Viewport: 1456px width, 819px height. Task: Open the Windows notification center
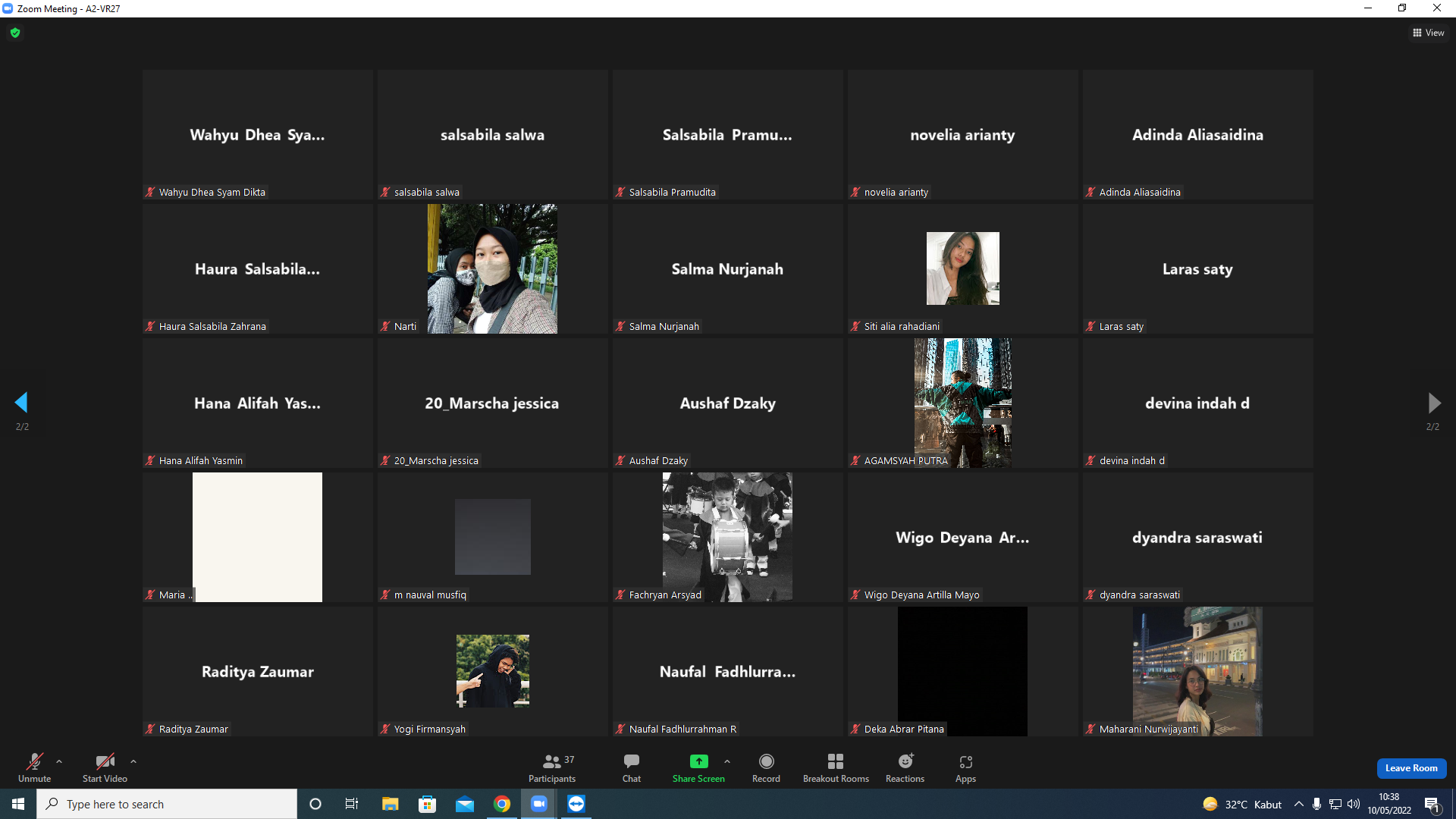point(1432,804)
